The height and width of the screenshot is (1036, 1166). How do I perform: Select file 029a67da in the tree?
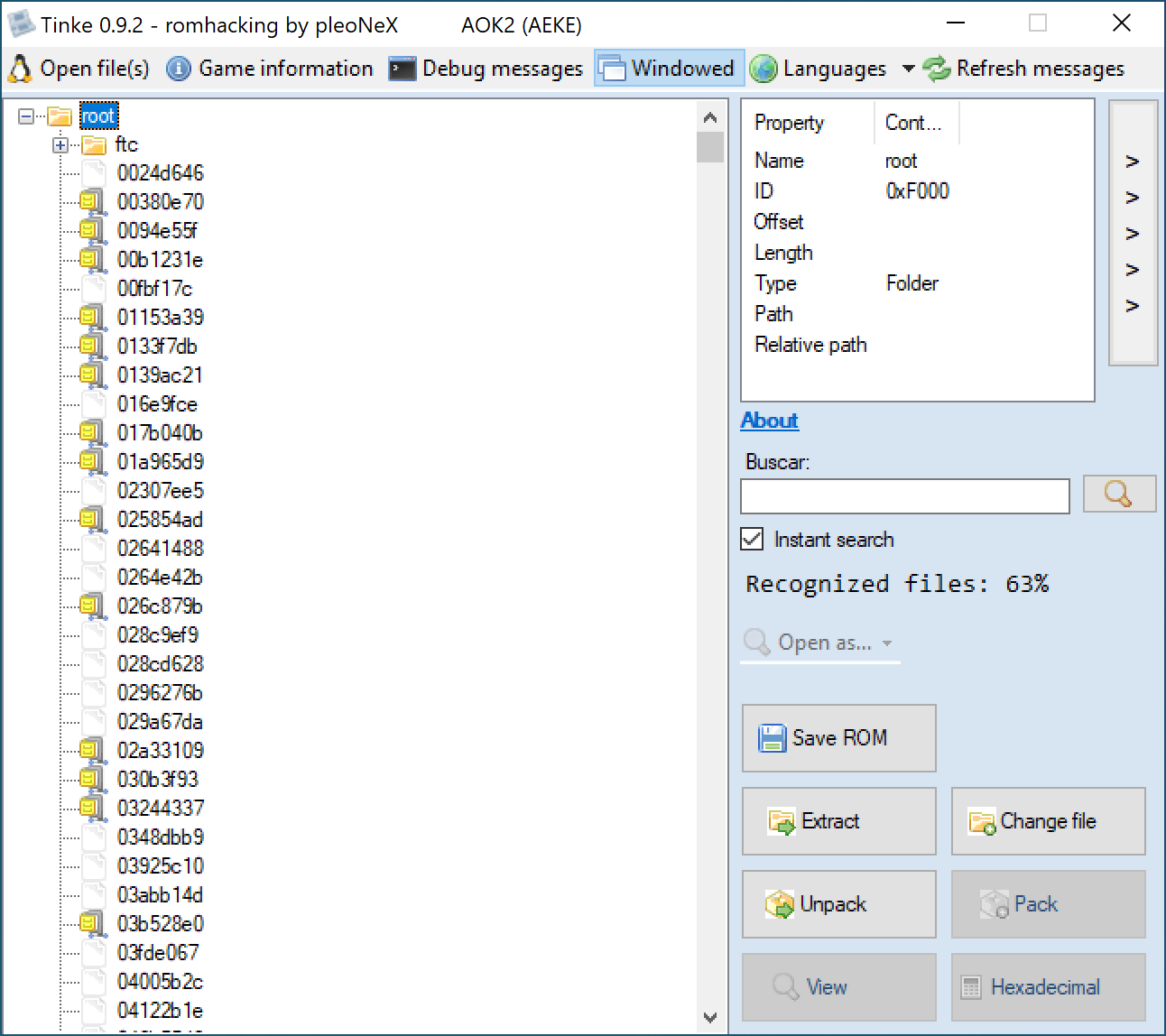(x=160, y=722)
